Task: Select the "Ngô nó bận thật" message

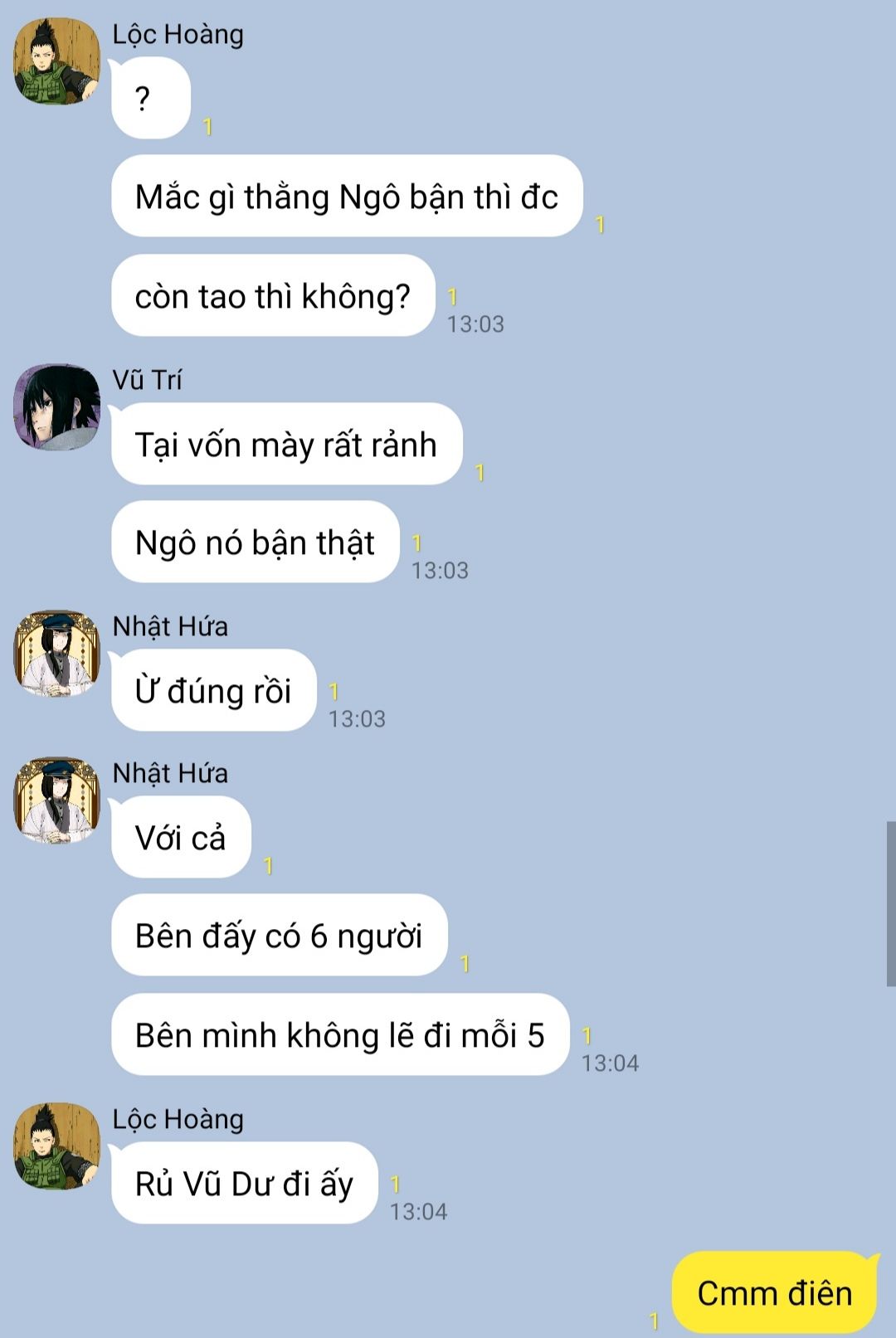Action: point(256,542)
